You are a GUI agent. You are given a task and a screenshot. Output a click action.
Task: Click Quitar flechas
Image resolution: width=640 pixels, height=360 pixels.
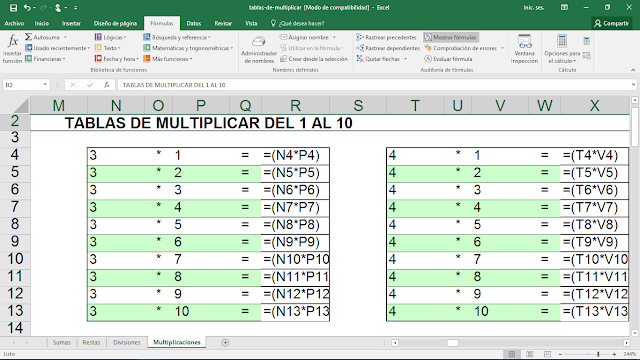coord(378,59)
